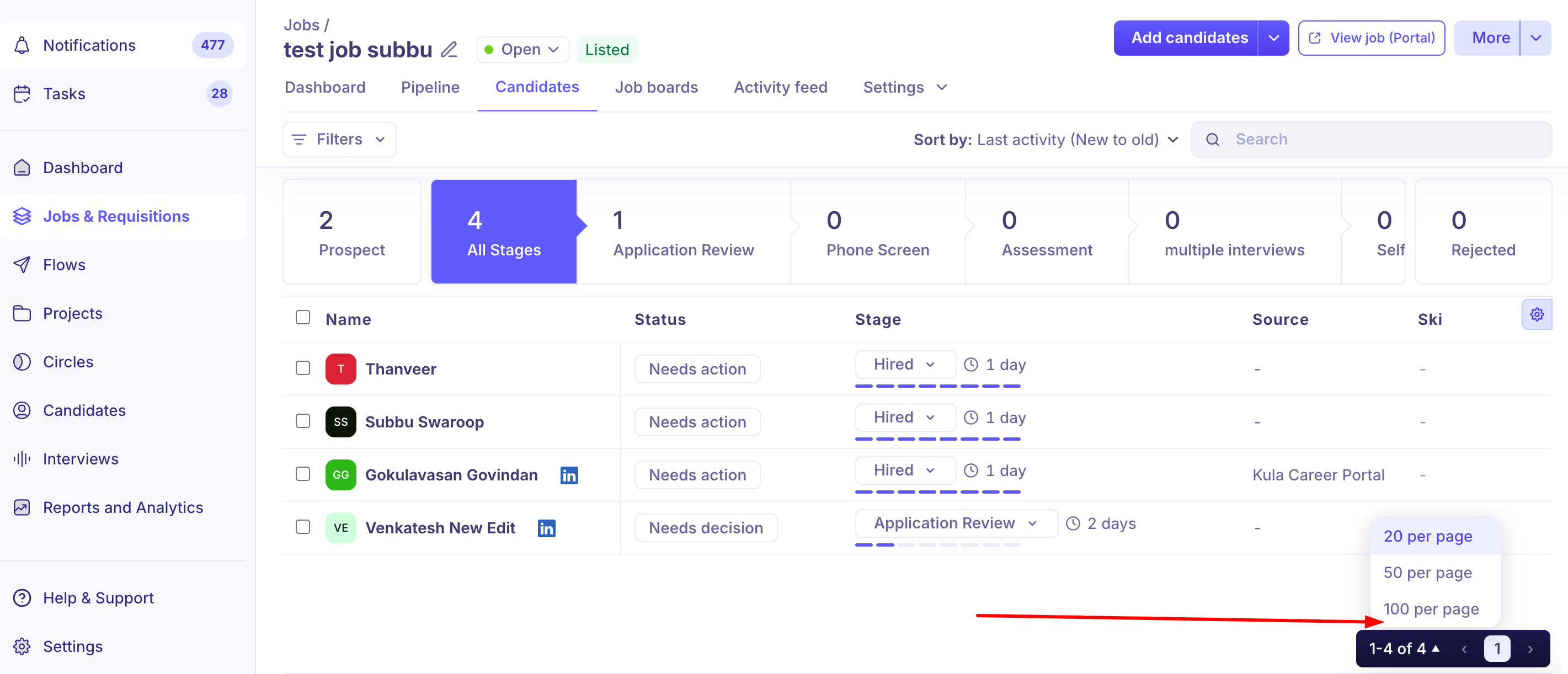Open Venkatesh New Edit name link
This screenshot has height=674, width=1568.
[x=440, y=528]
